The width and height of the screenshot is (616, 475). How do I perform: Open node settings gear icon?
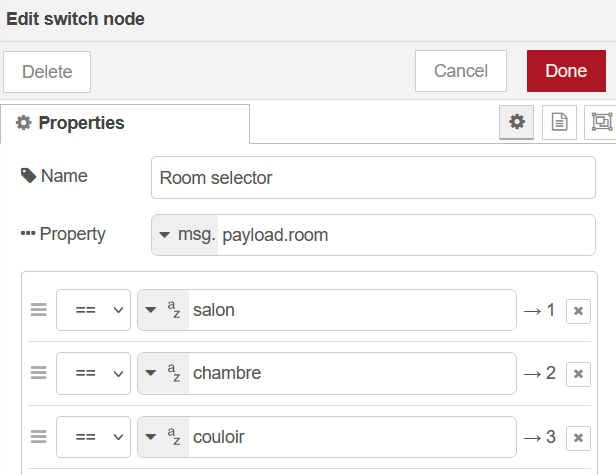point(516,122)
